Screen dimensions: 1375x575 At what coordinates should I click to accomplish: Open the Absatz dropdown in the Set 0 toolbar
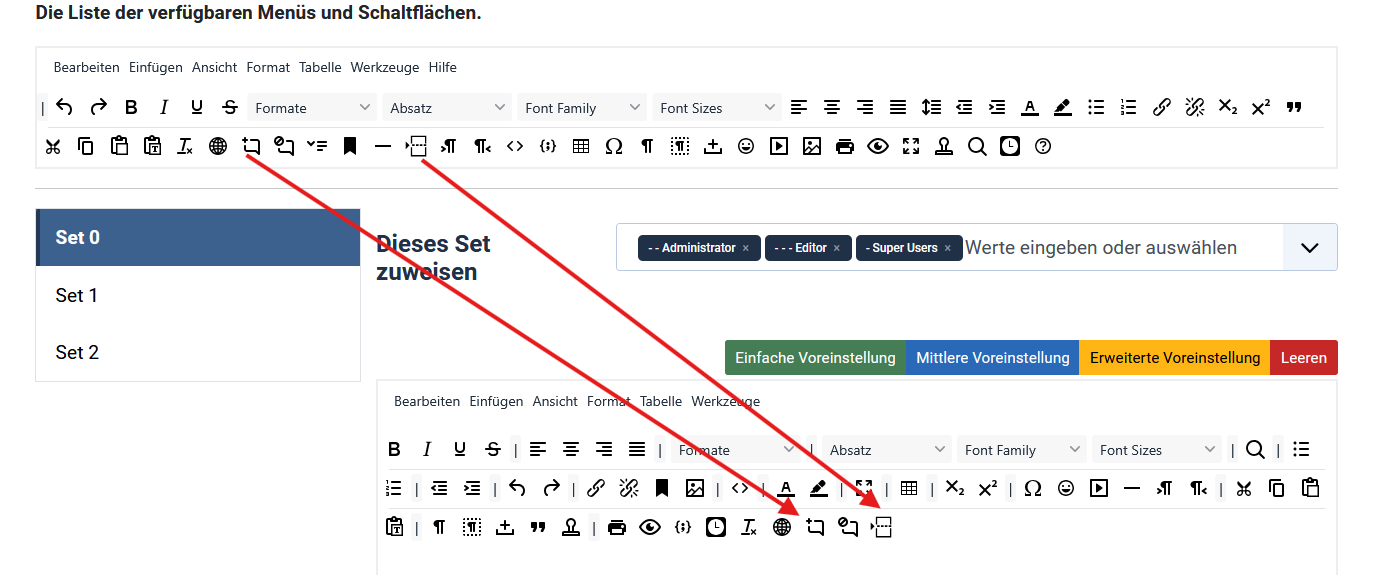[887, 450]
